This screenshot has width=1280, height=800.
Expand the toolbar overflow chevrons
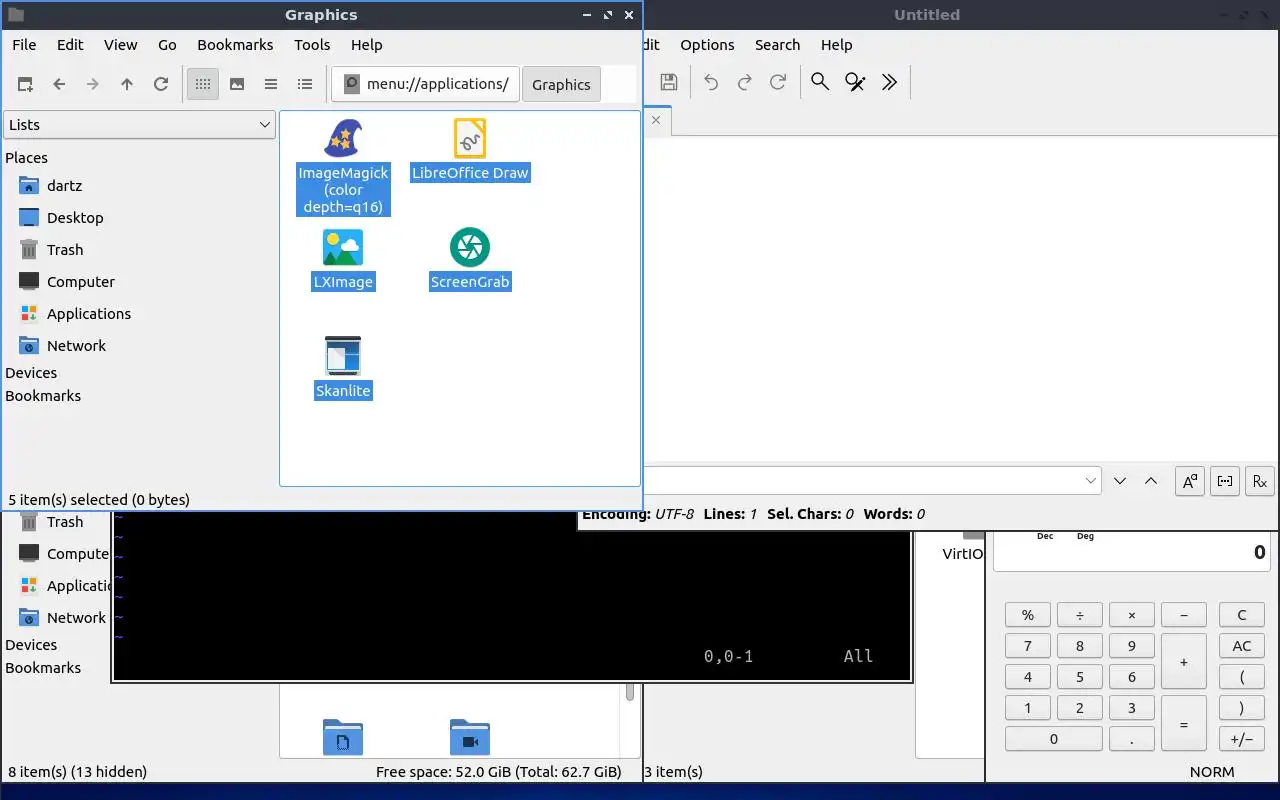pyautogui.click(x=889, y=82)
